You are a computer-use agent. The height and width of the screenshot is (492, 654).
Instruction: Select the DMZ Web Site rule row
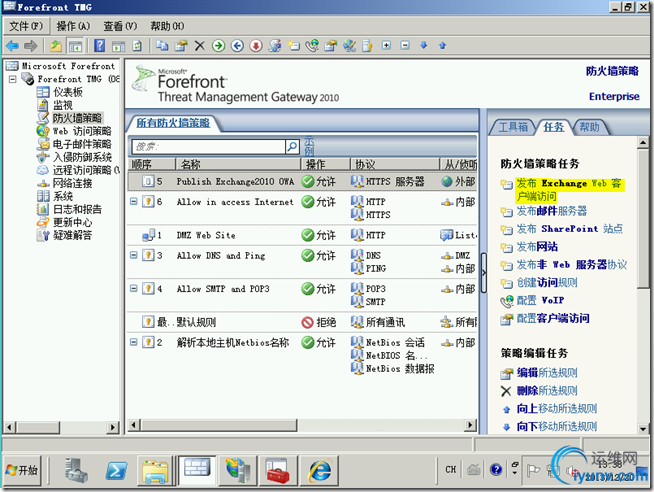pyautogui.click(x=302, y=235)
